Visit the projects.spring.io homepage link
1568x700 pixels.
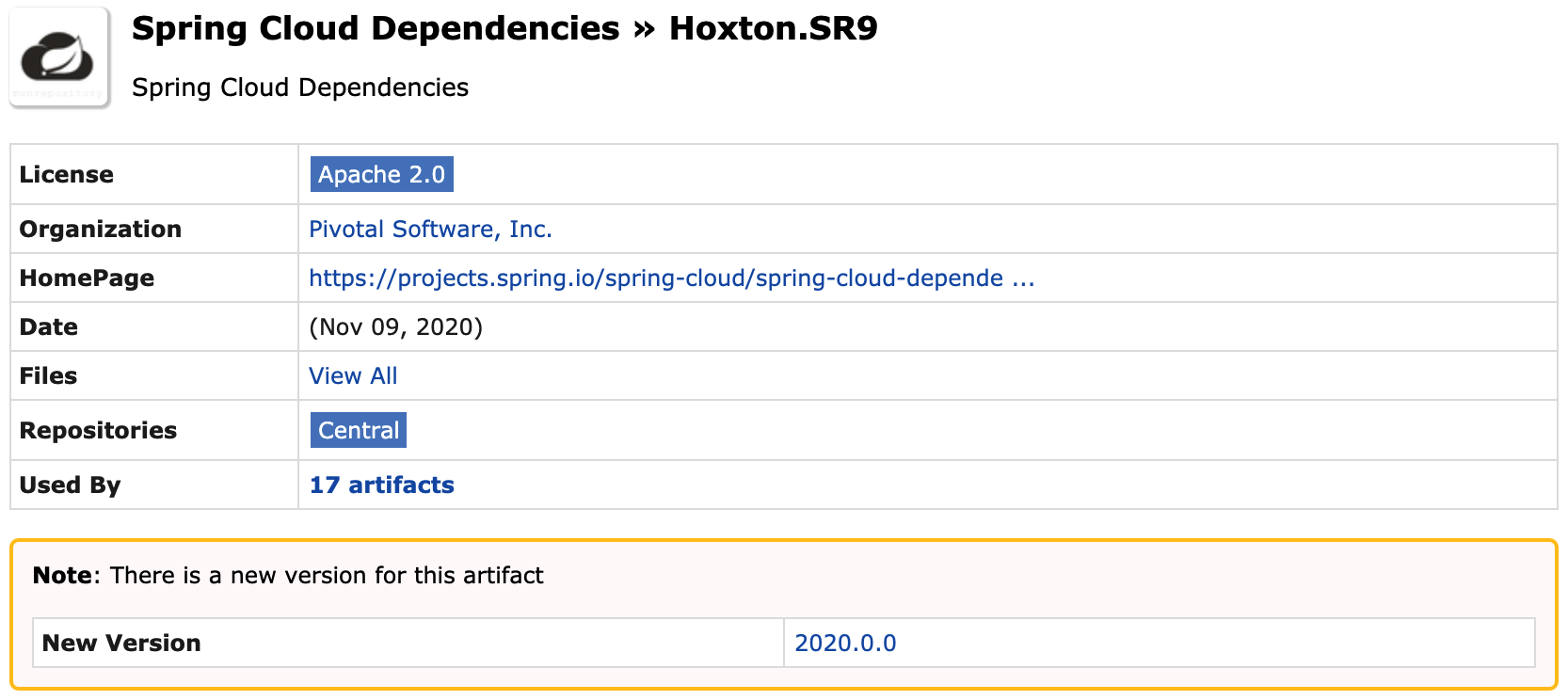coord(671,278)
